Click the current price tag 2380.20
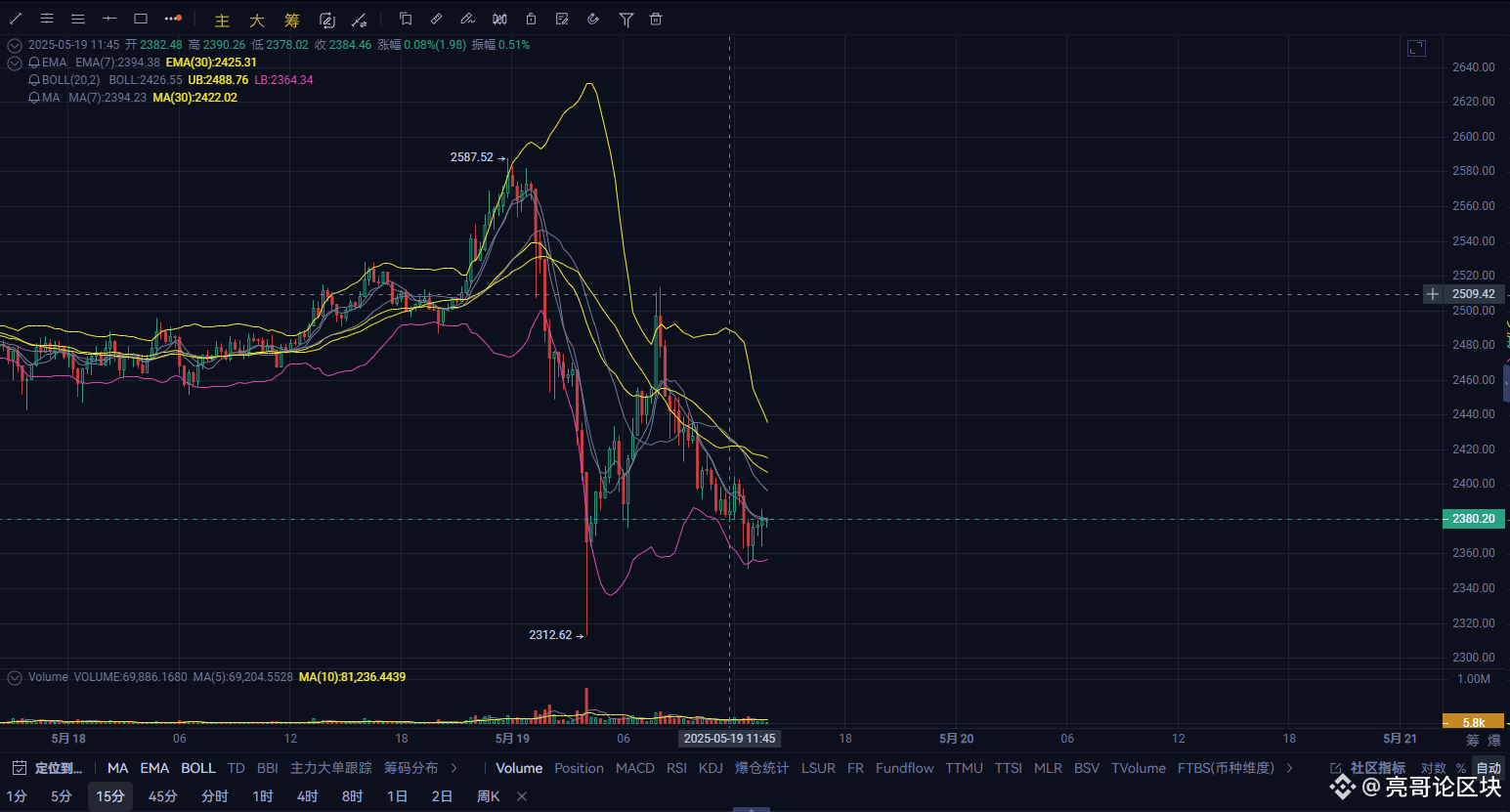1510x812 pixels. pyautogui.click(x=1473, y=519)
